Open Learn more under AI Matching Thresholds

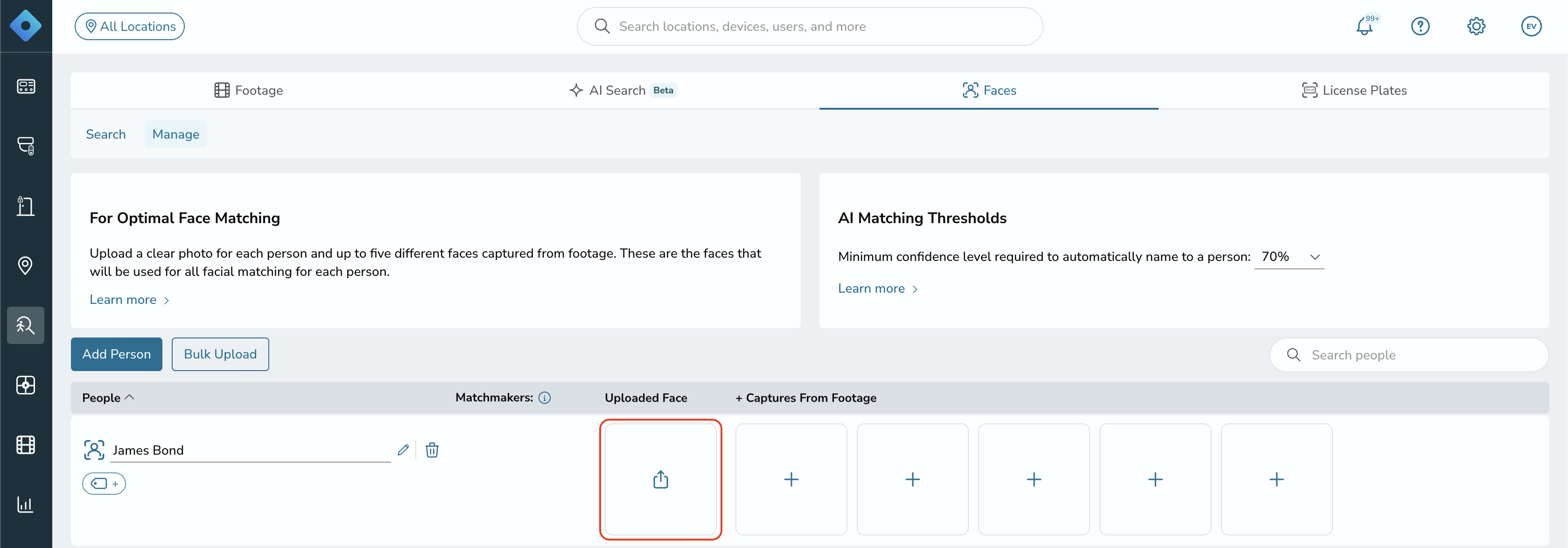point(877,288)
